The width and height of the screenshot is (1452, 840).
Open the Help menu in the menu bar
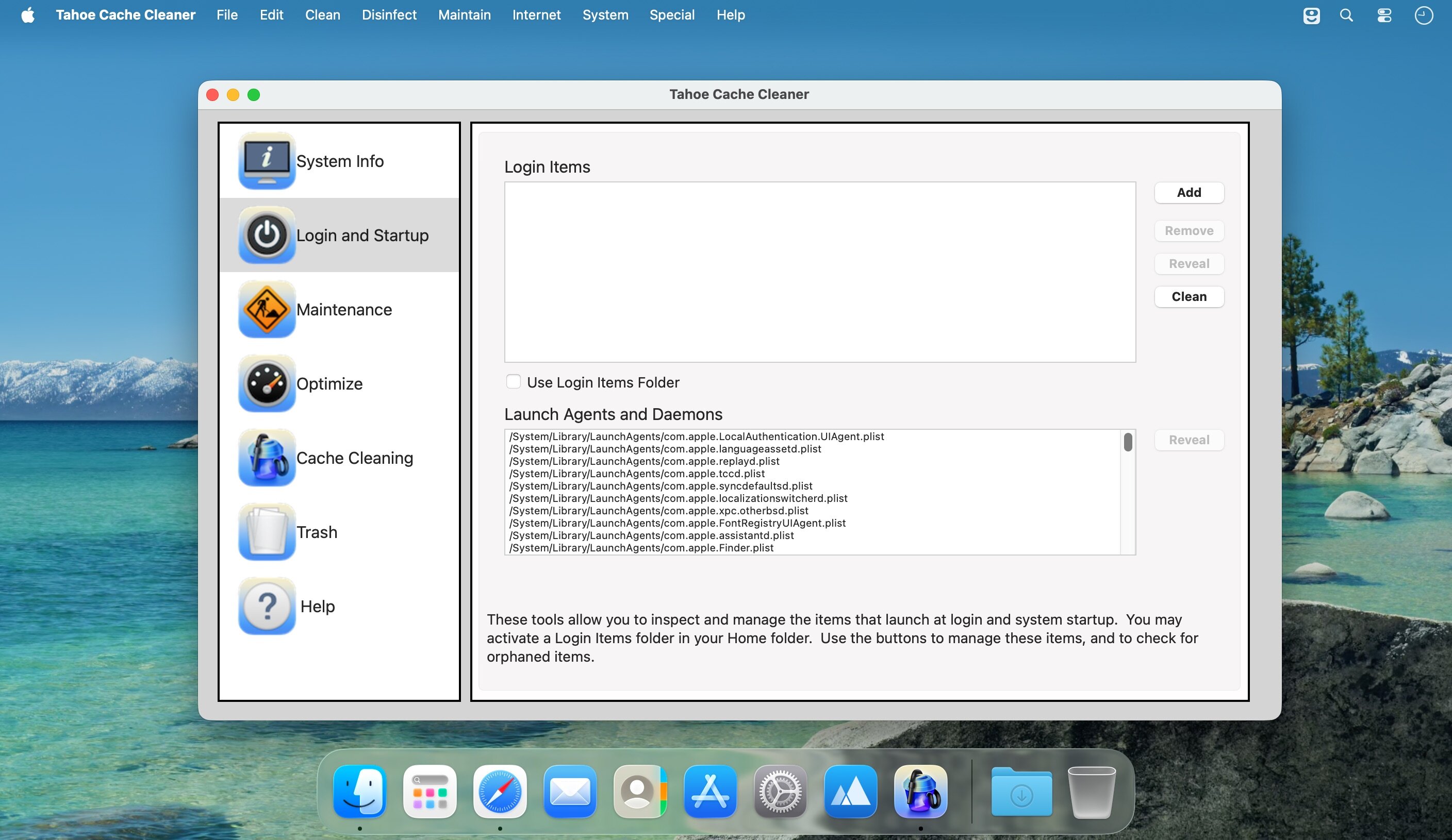pyautogui.click(x=731, y=15)
